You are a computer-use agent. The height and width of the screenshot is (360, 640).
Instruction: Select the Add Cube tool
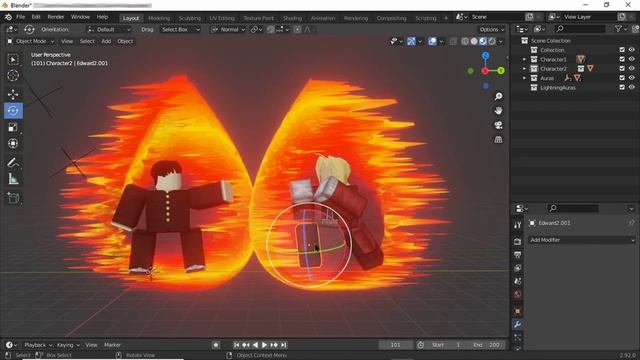tap(13, 198)
